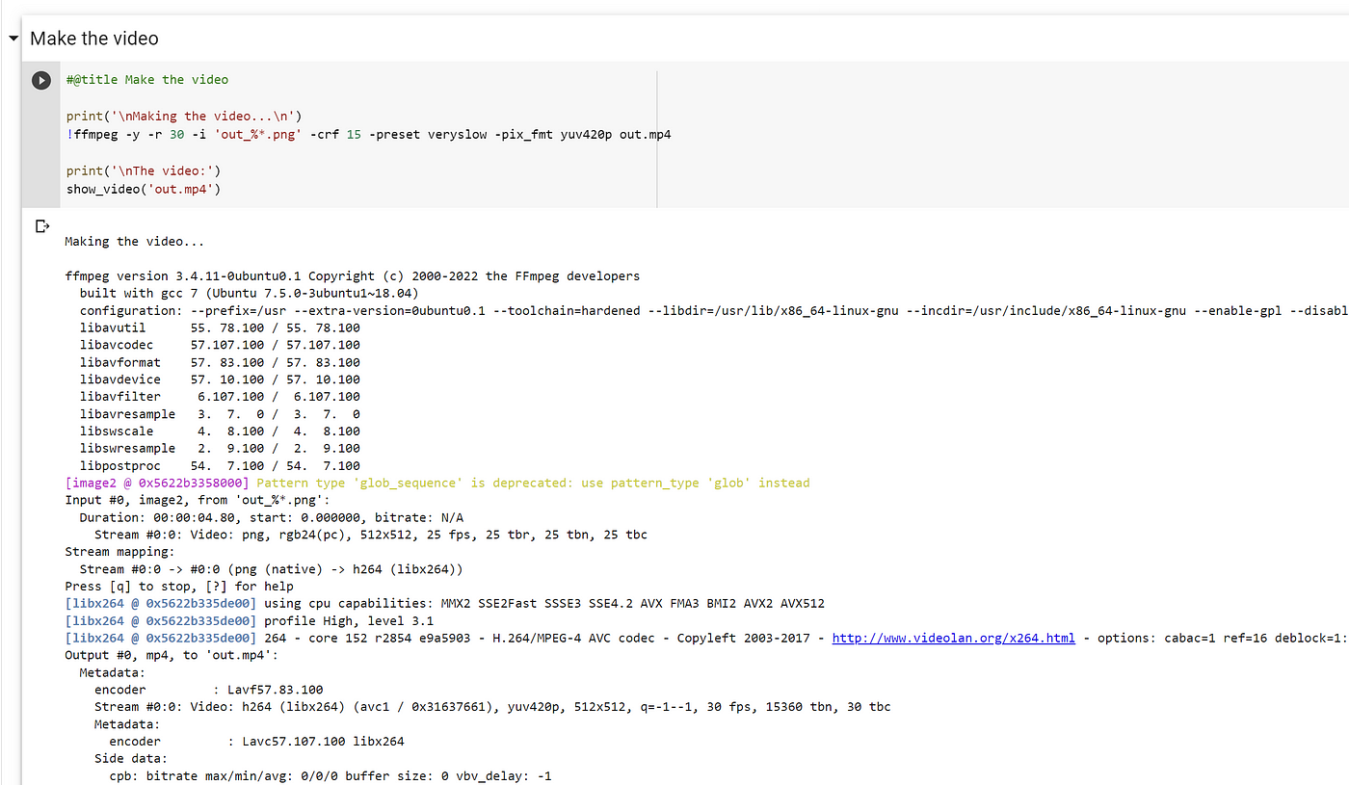Open the videolan.org x264 link

coord(953,638)
